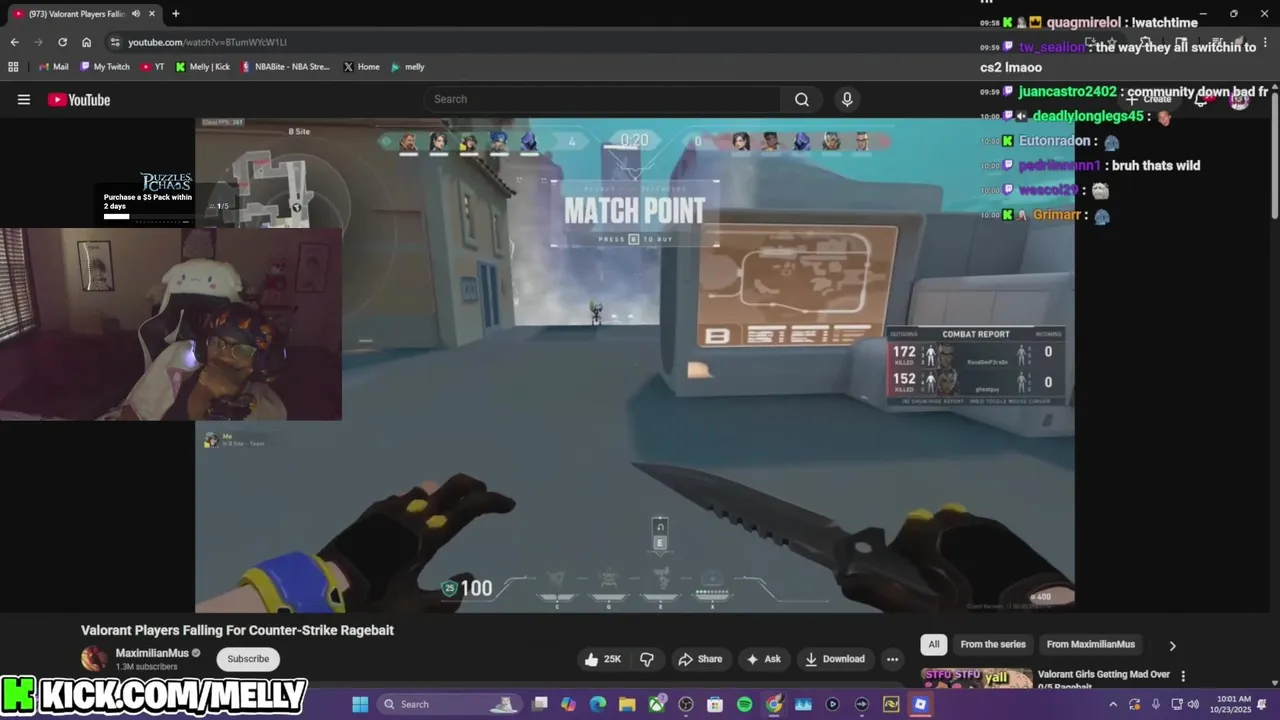Open NBABite bookmark

285,67
